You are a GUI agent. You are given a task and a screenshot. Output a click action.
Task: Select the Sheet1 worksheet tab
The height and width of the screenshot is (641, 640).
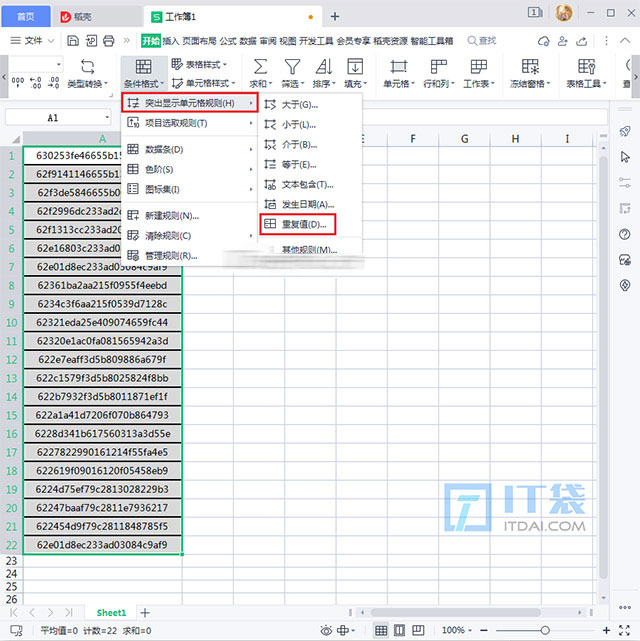pos(111,612)
